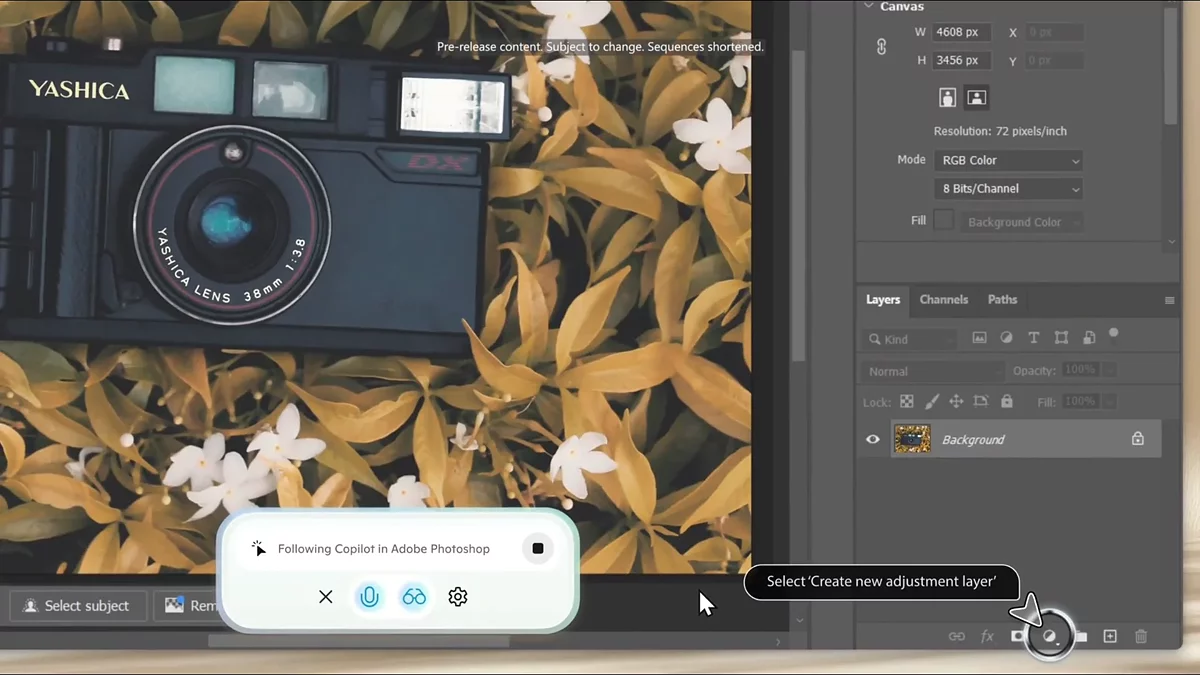Switch to the Channels tab
Viewport: 1200px width, 675px height.
point(943,300)
